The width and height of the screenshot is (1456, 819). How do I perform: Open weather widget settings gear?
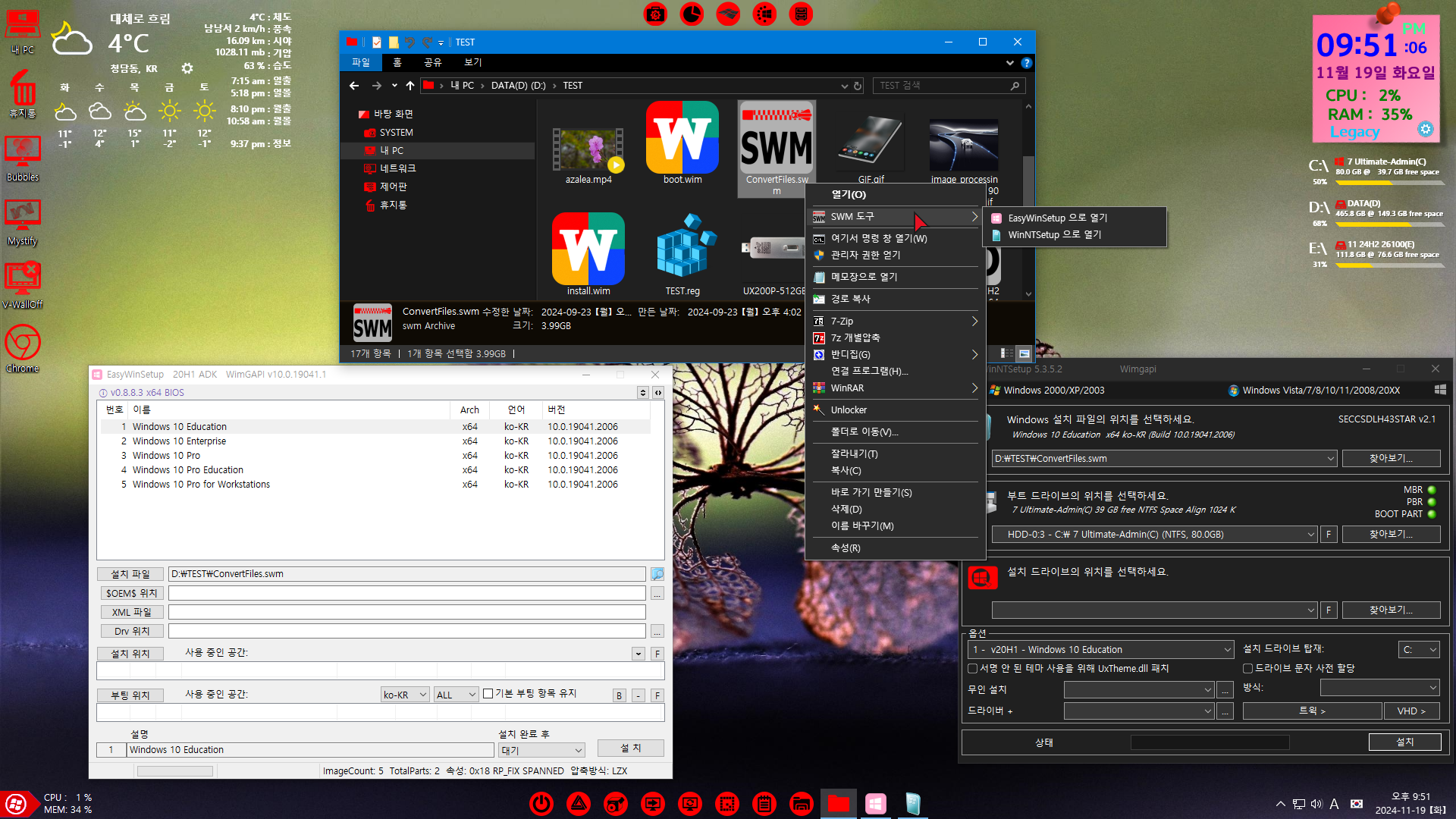tap(187, 68)
